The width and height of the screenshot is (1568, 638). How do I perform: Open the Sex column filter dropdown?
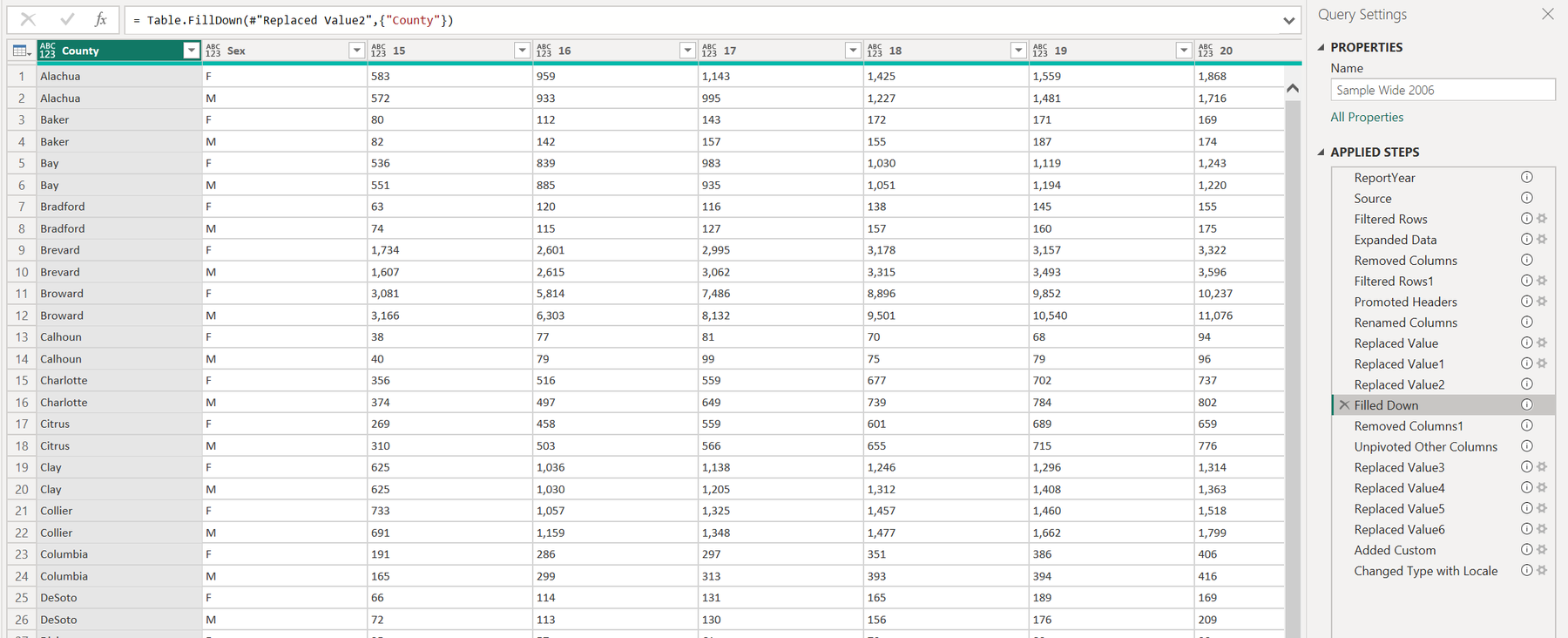356,51
